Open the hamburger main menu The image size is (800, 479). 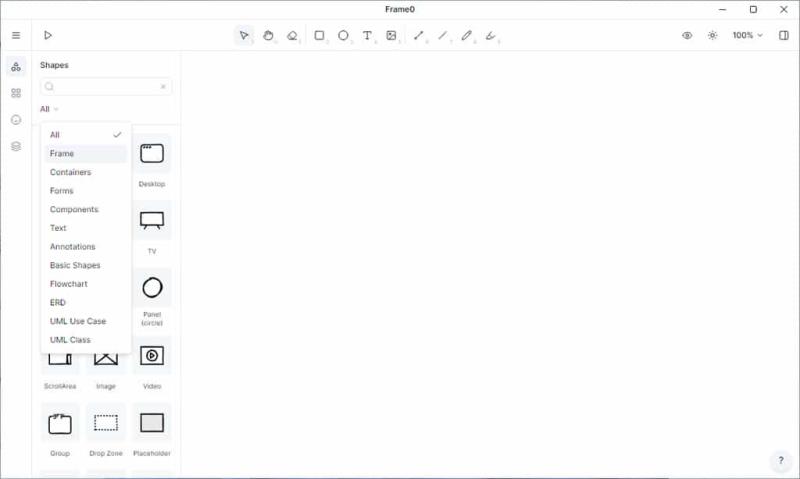coord(16,35)
